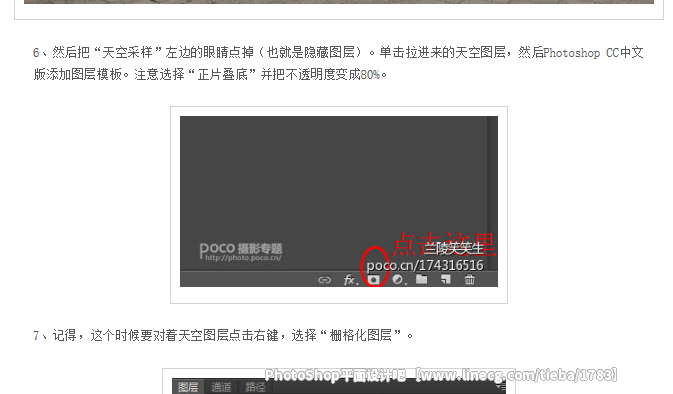This screenshot has height=394, width=673.
Task: Open the fx layer style icon
Action: tap(350, 280)
